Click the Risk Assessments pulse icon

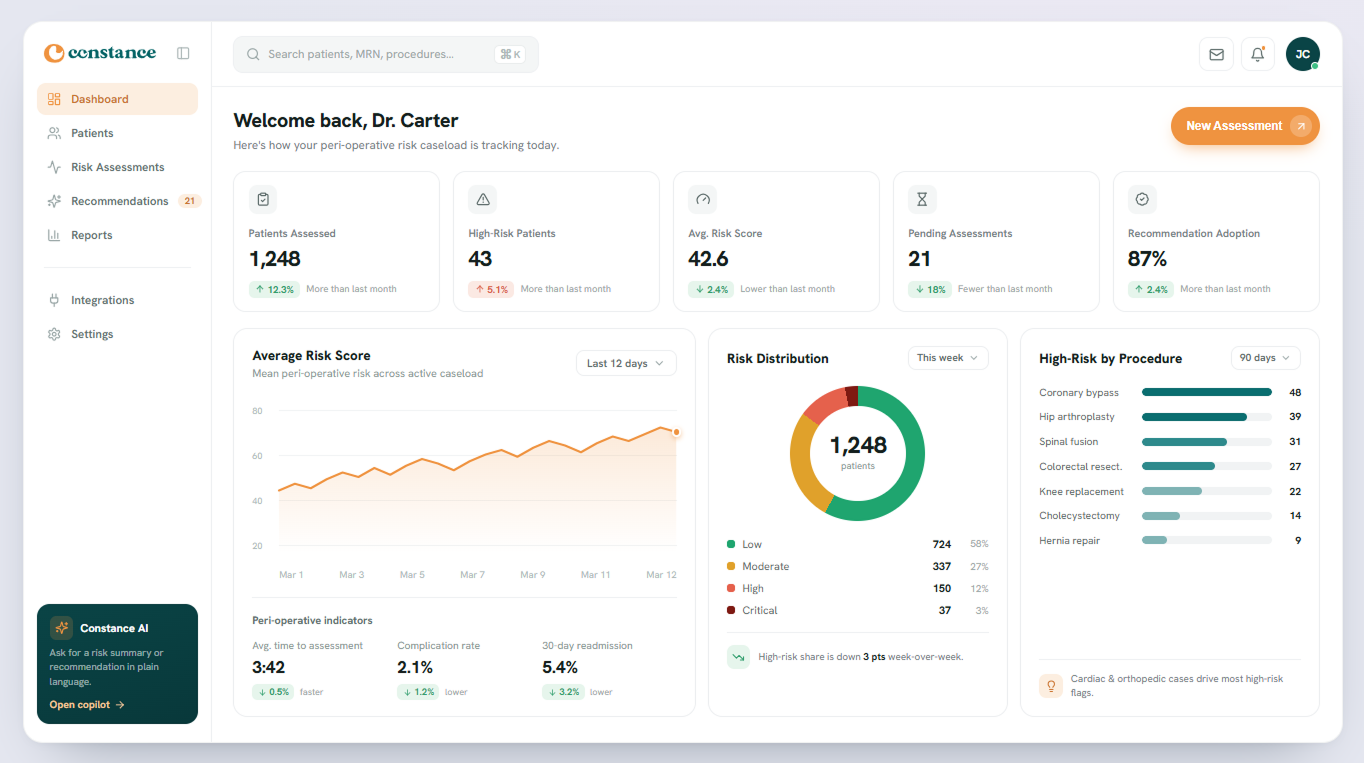tap(54, 167)
